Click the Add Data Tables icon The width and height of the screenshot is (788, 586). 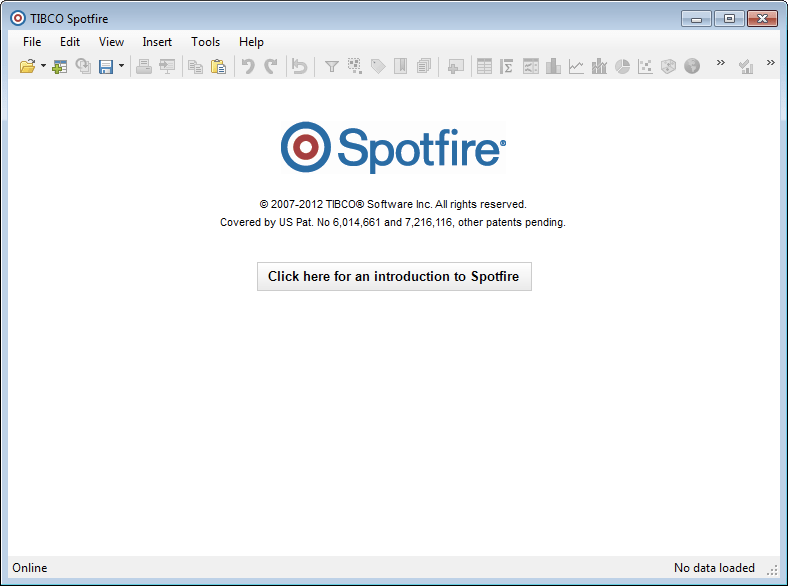(x=60, y=66)
